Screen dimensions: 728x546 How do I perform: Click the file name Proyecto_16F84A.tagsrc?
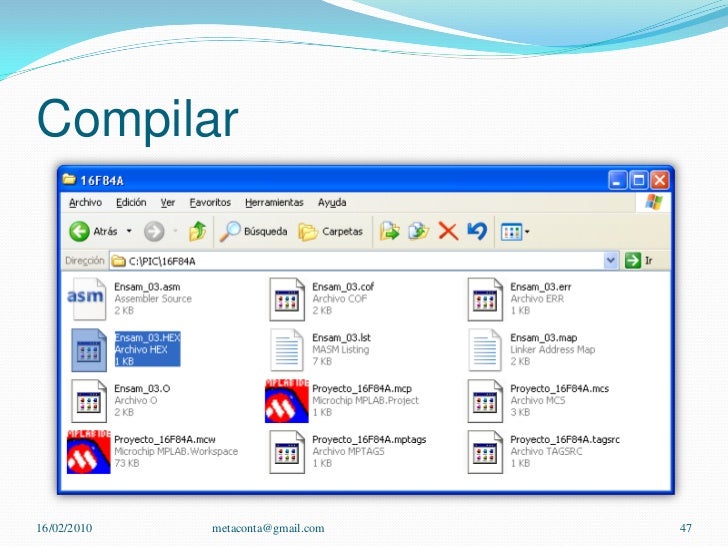point(565,439)
